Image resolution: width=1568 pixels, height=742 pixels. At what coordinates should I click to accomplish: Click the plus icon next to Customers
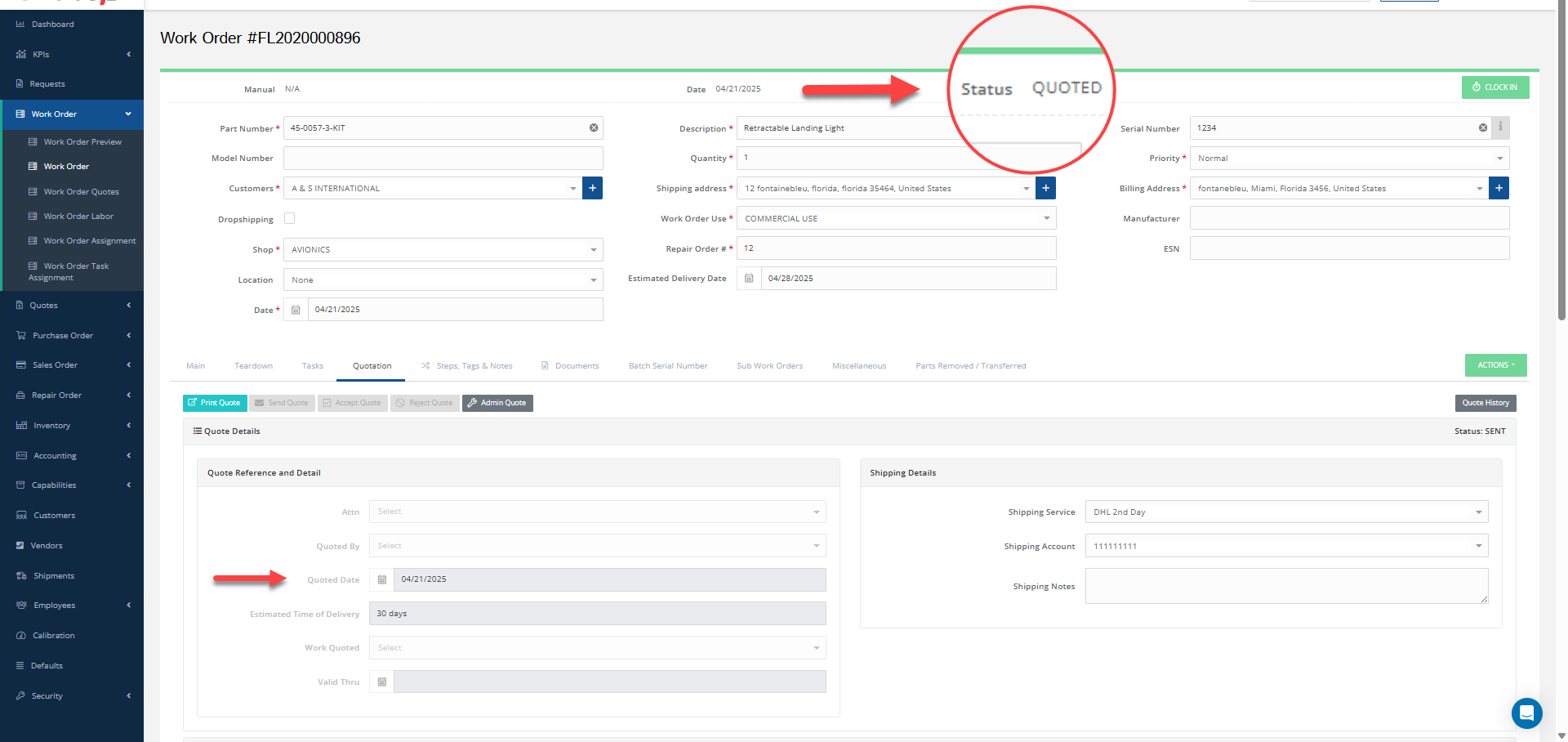pos(592,188)
